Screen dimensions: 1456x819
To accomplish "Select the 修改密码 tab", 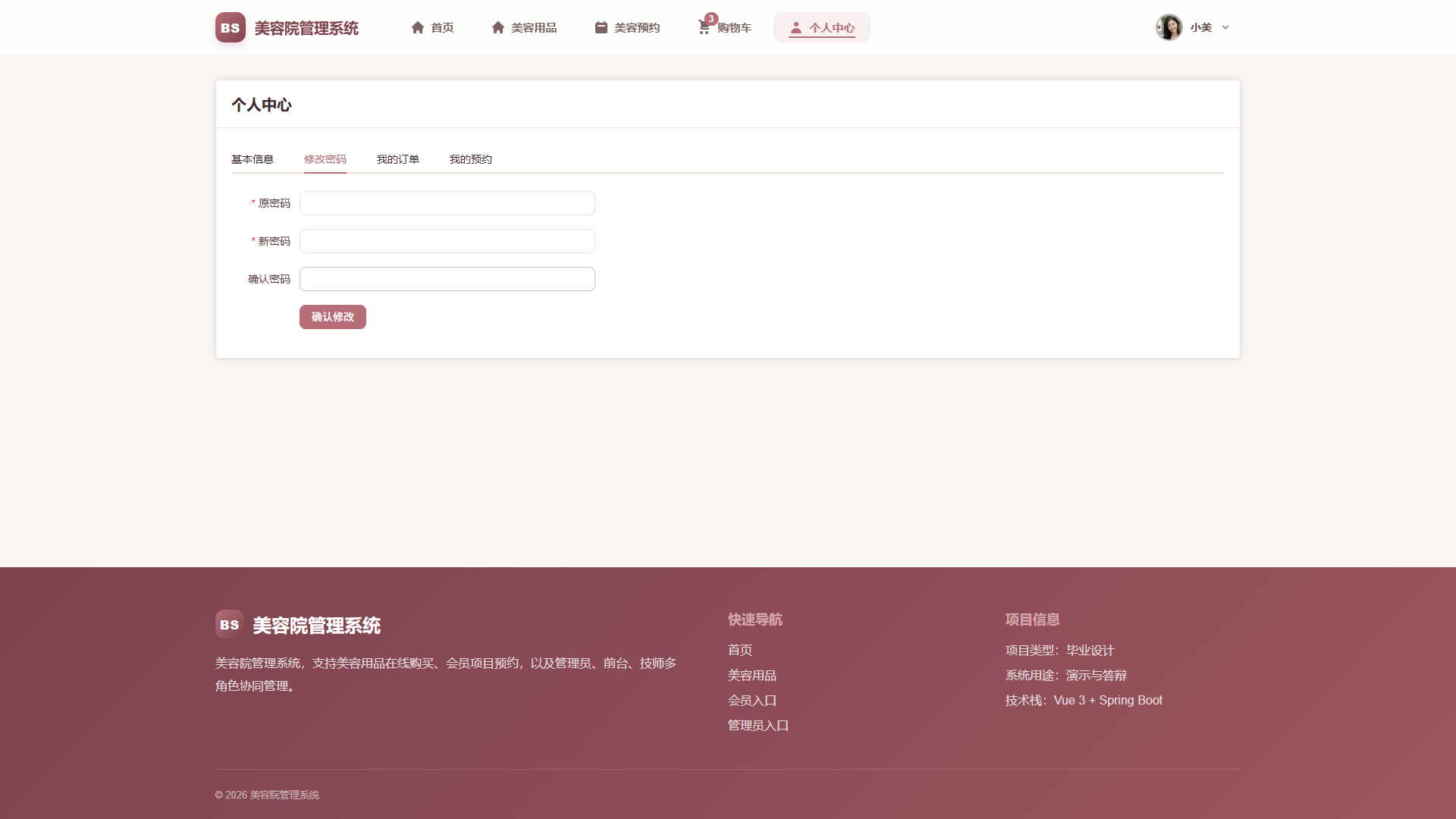I will pos(325,159).
